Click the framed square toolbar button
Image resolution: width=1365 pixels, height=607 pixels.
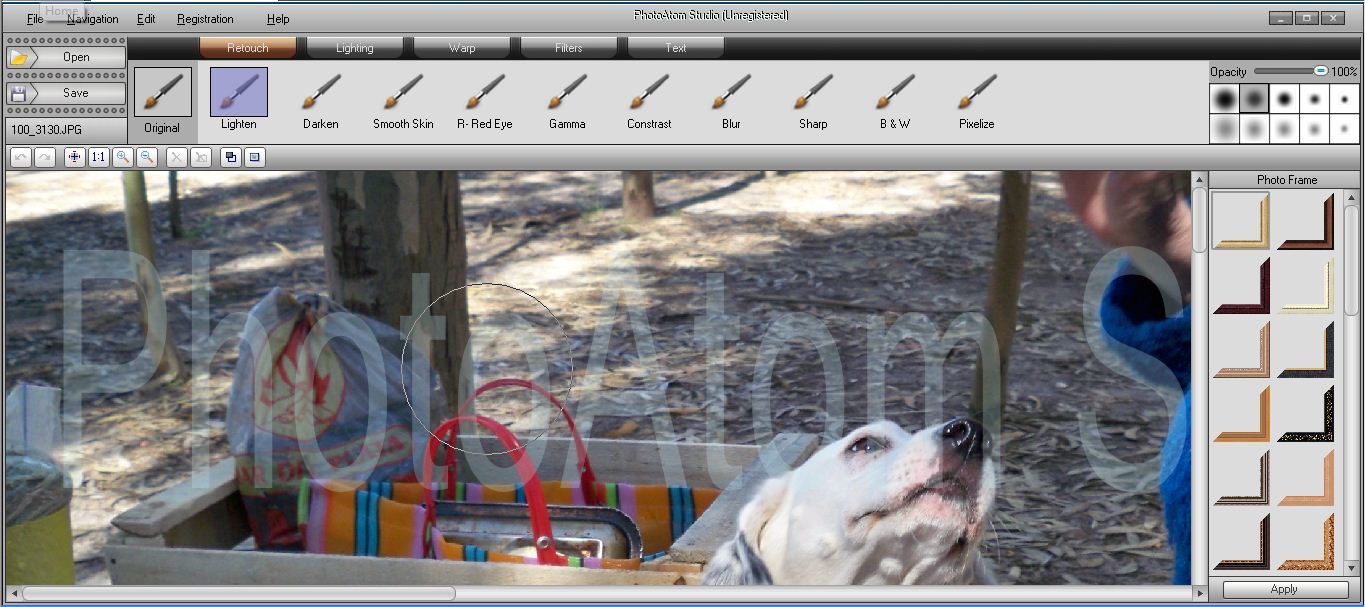coord(255,157)
